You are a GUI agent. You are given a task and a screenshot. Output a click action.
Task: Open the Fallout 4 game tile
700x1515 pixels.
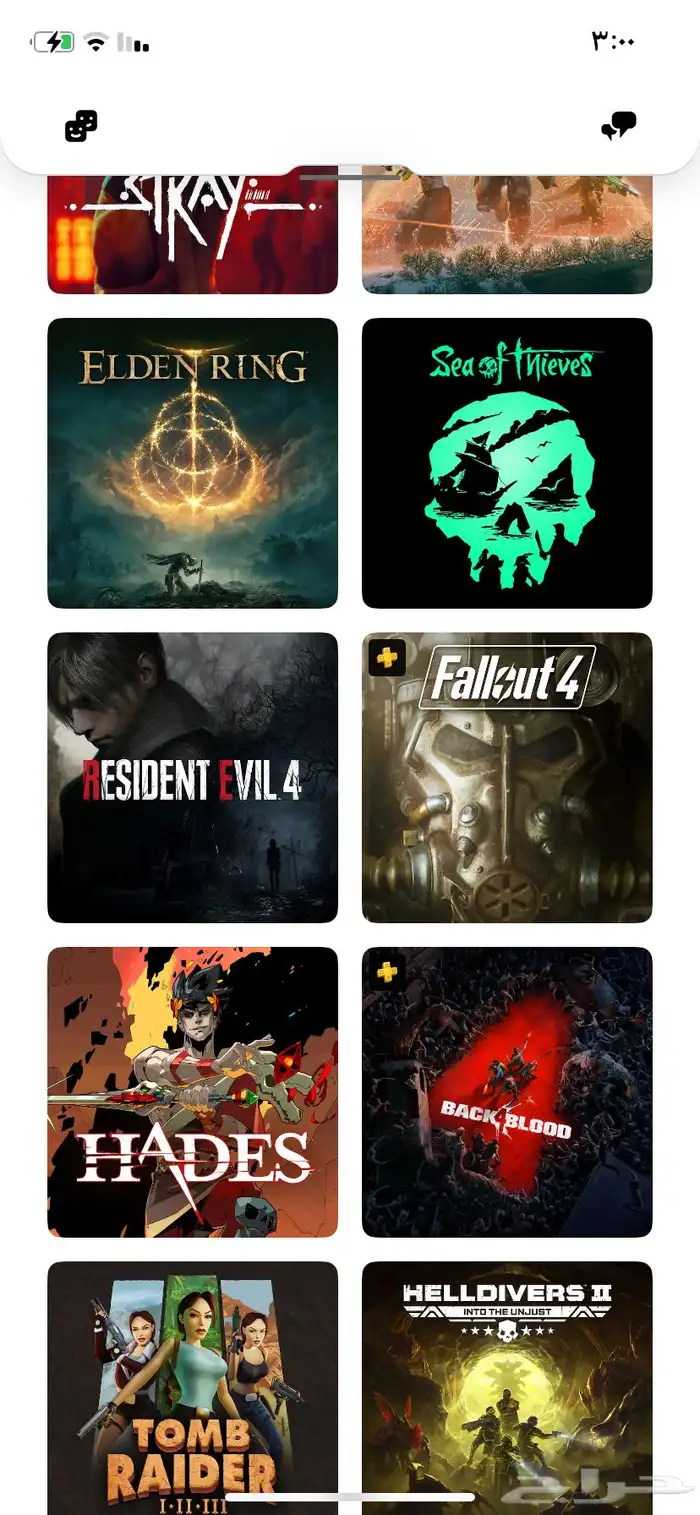click(x=507, y=777)
